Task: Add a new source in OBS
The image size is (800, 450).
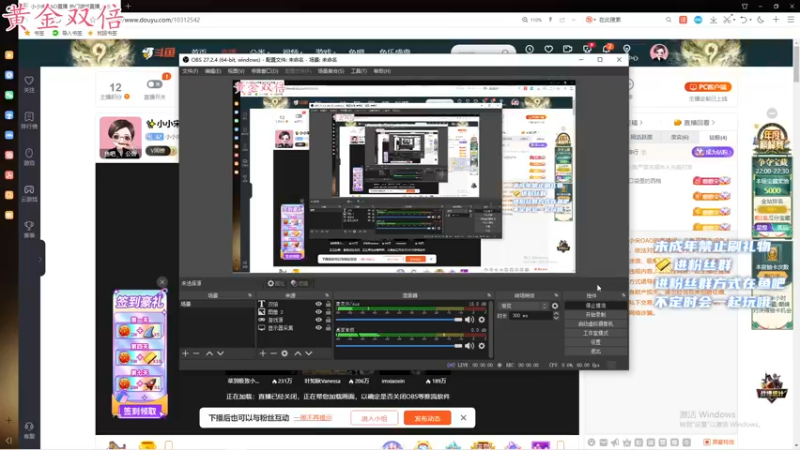Action: [x=262, y=353]
